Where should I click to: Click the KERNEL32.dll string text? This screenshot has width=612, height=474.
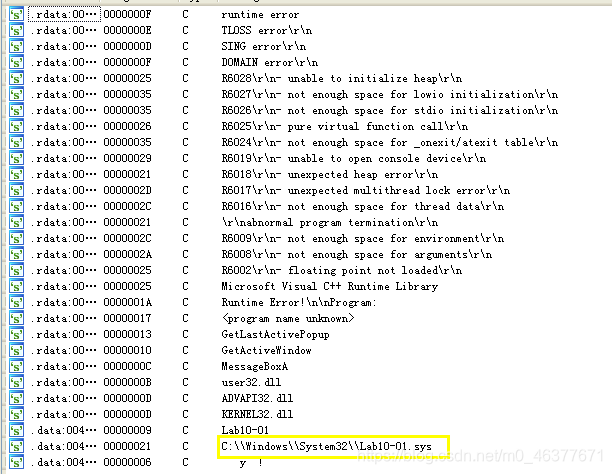(257, 415)
